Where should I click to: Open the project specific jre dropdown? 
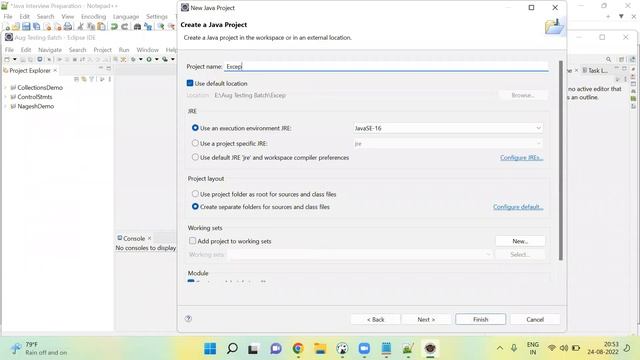pos(448,144)
